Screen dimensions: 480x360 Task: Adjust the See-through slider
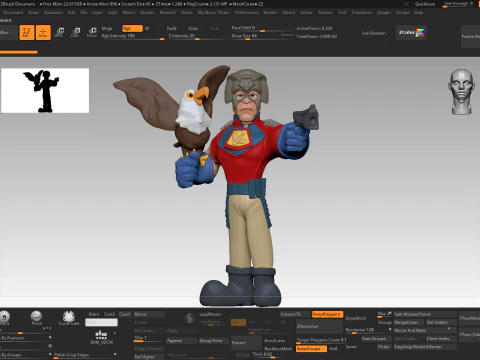[x=459, y=4]
